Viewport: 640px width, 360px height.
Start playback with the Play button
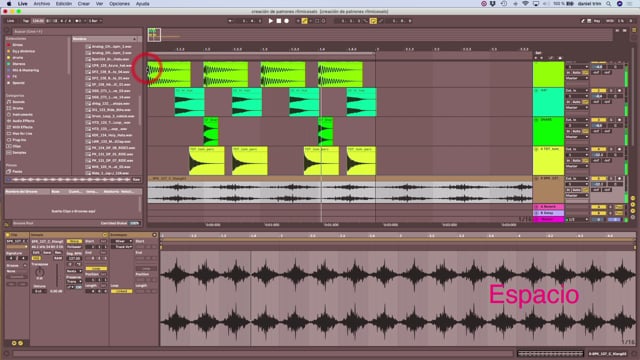[x=271, y=21]
